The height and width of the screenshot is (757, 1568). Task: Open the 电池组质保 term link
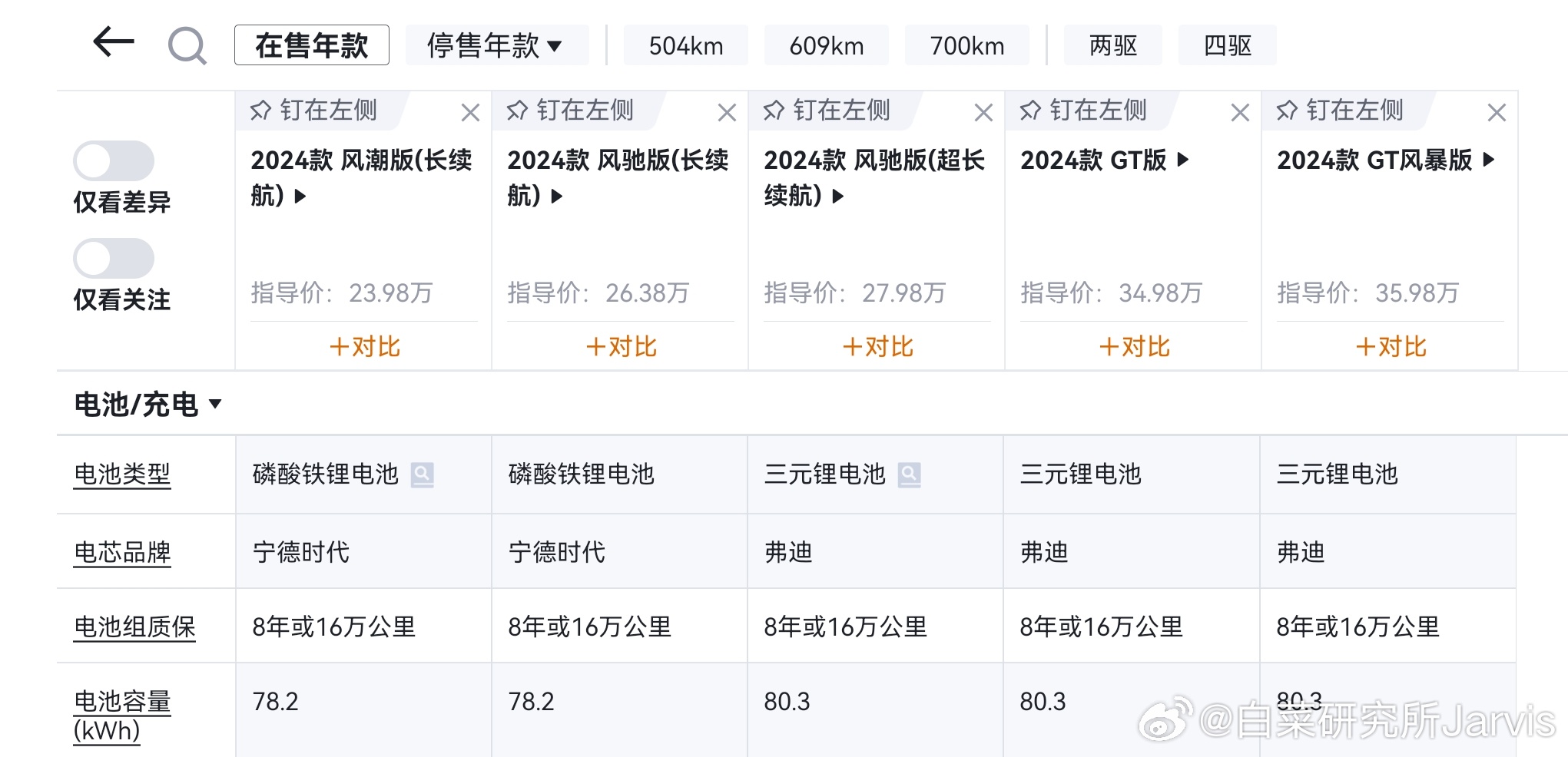[x=134, y=626]
